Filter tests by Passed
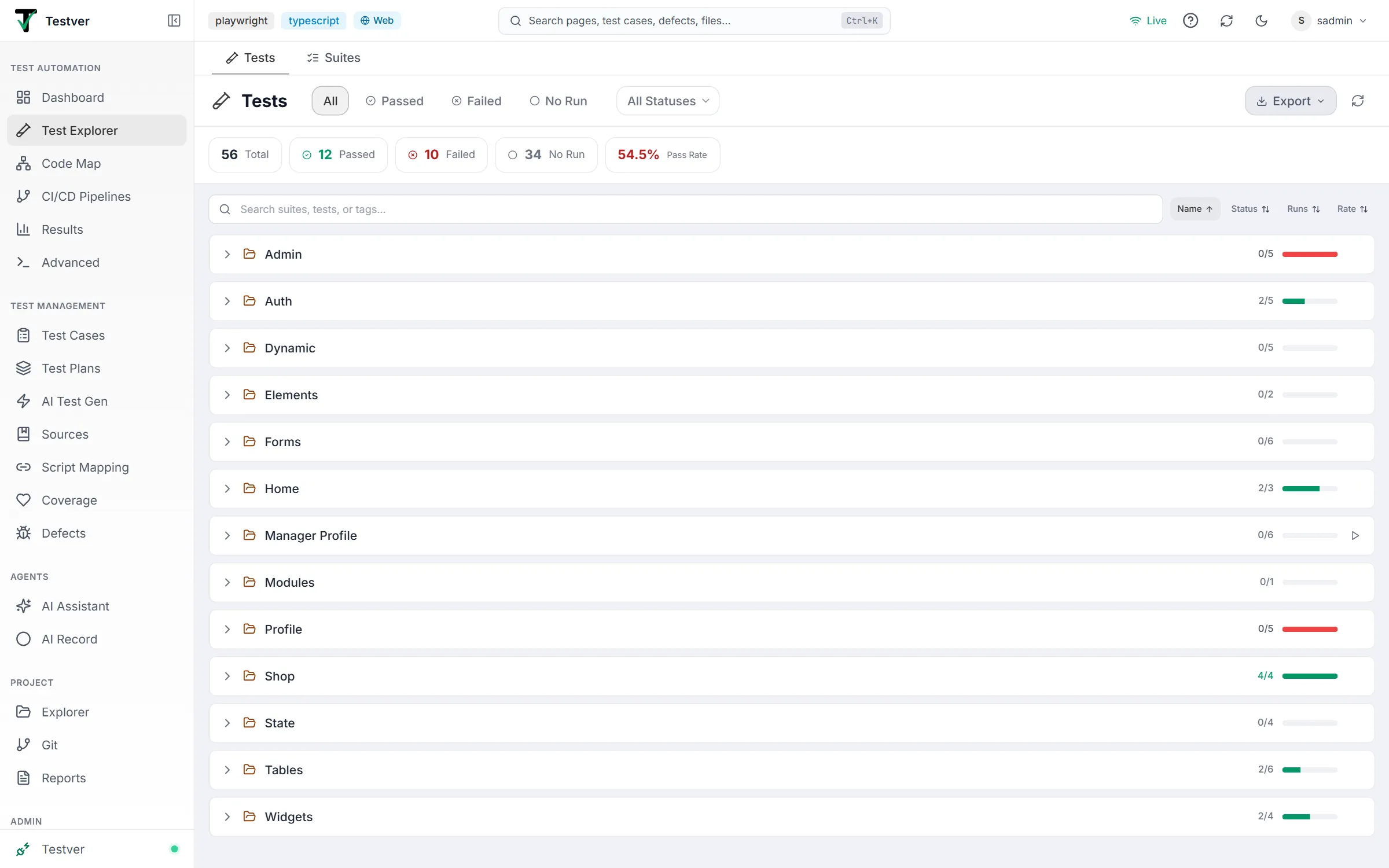The width and height of the screenshot is (1389, 868). coord(395,101)
